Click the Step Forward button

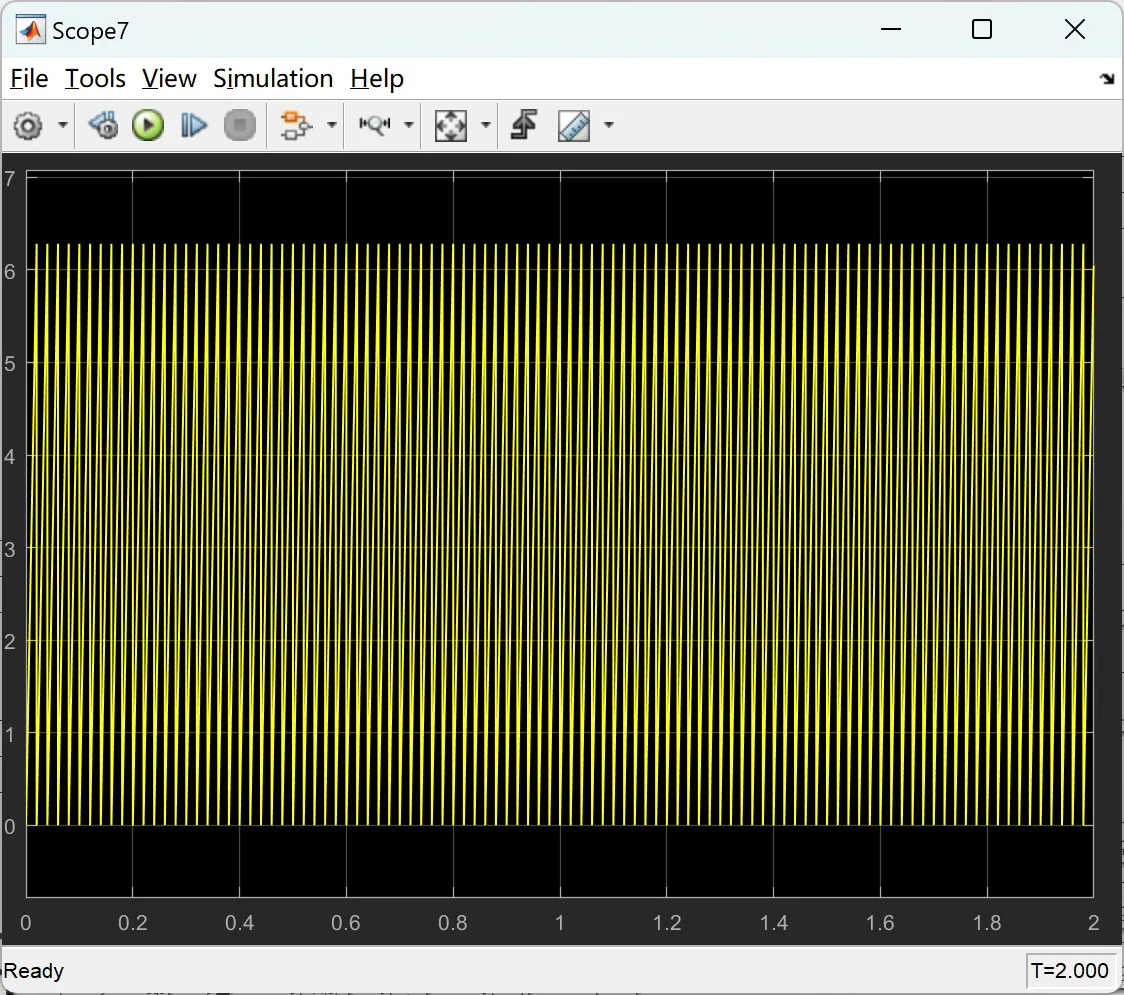pos(194,125)
